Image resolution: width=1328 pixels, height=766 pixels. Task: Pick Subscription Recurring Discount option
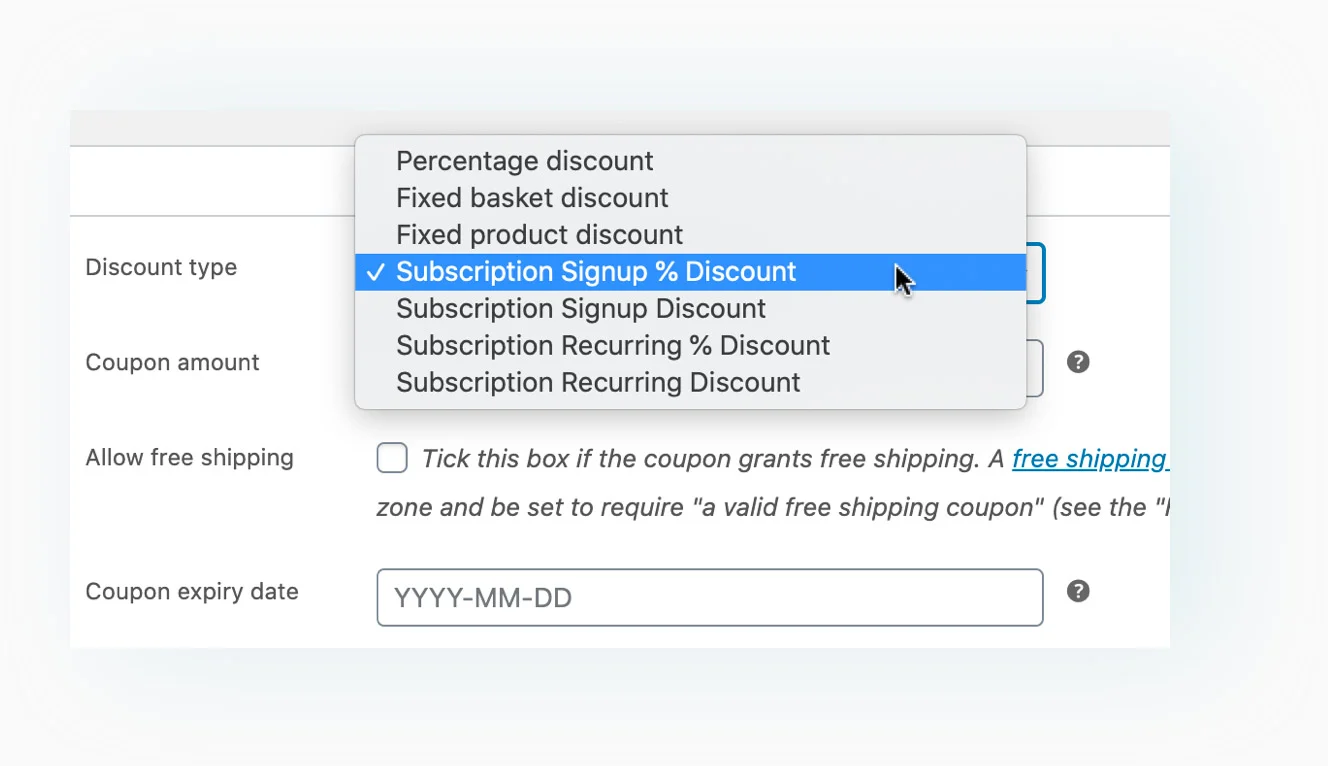click(x=690, y=383)
